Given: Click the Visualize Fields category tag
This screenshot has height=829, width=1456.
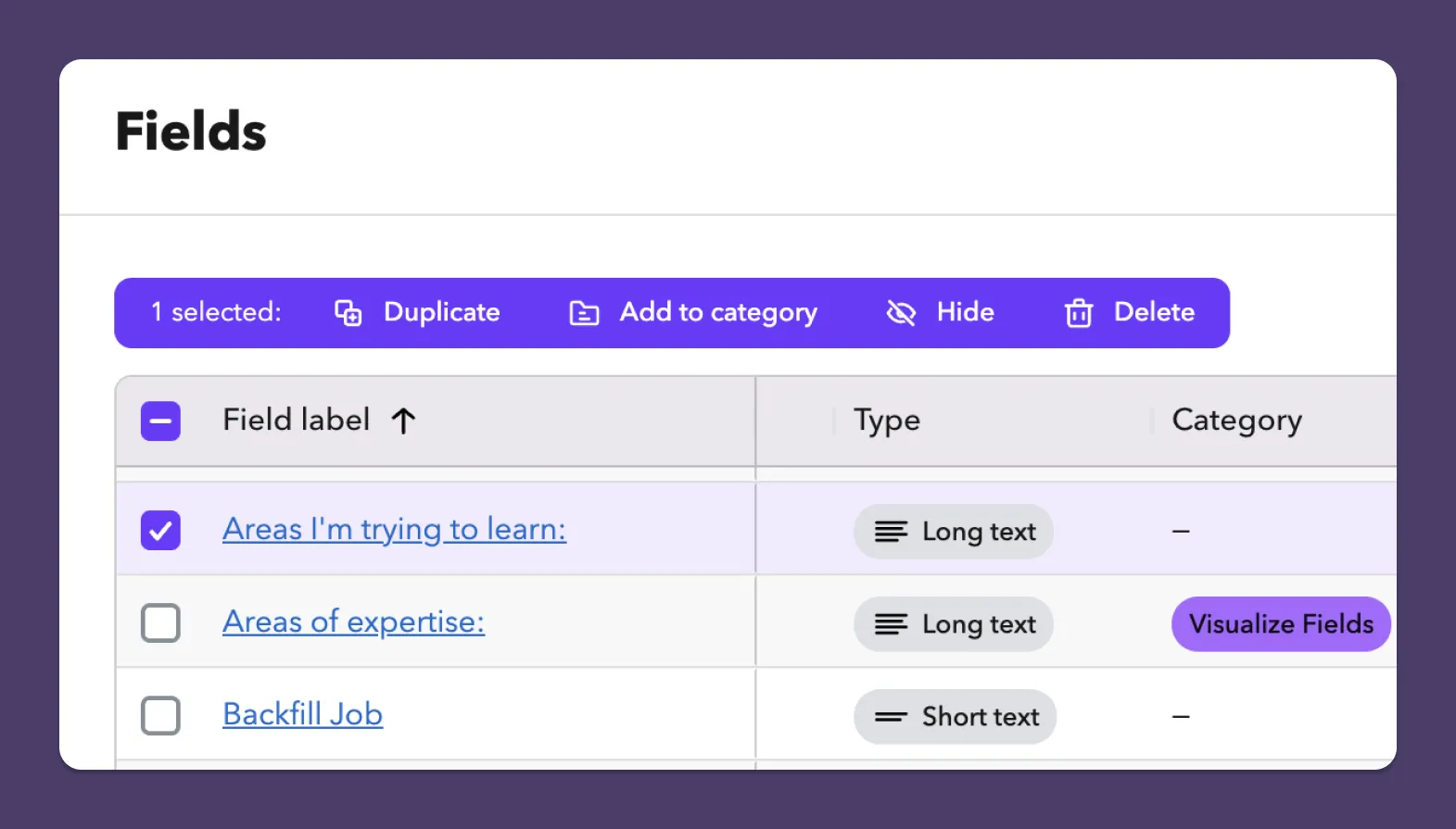Looking at the screenshot, I should coord(1281,624).
